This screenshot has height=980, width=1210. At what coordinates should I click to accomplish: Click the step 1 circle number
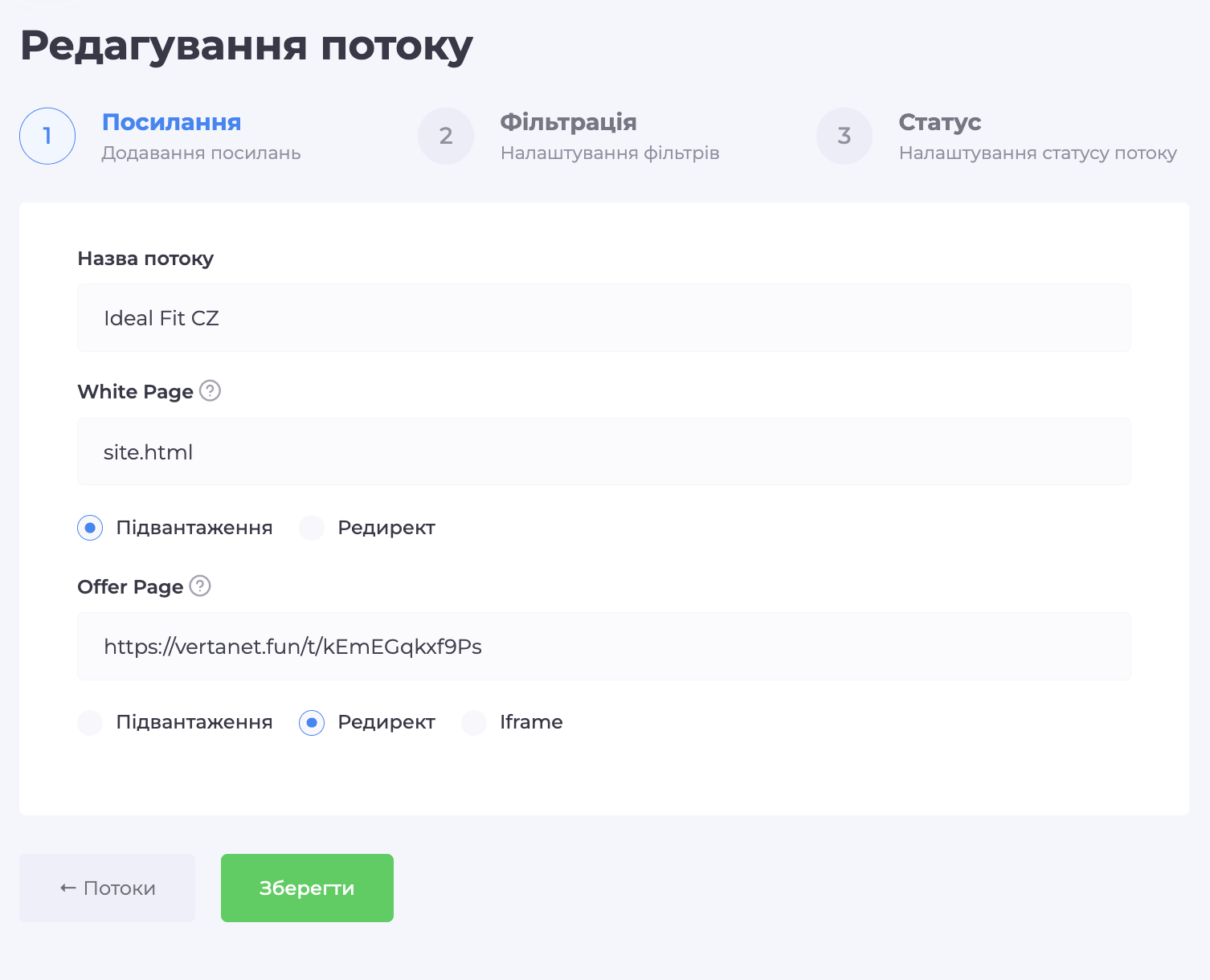[47, 136]
